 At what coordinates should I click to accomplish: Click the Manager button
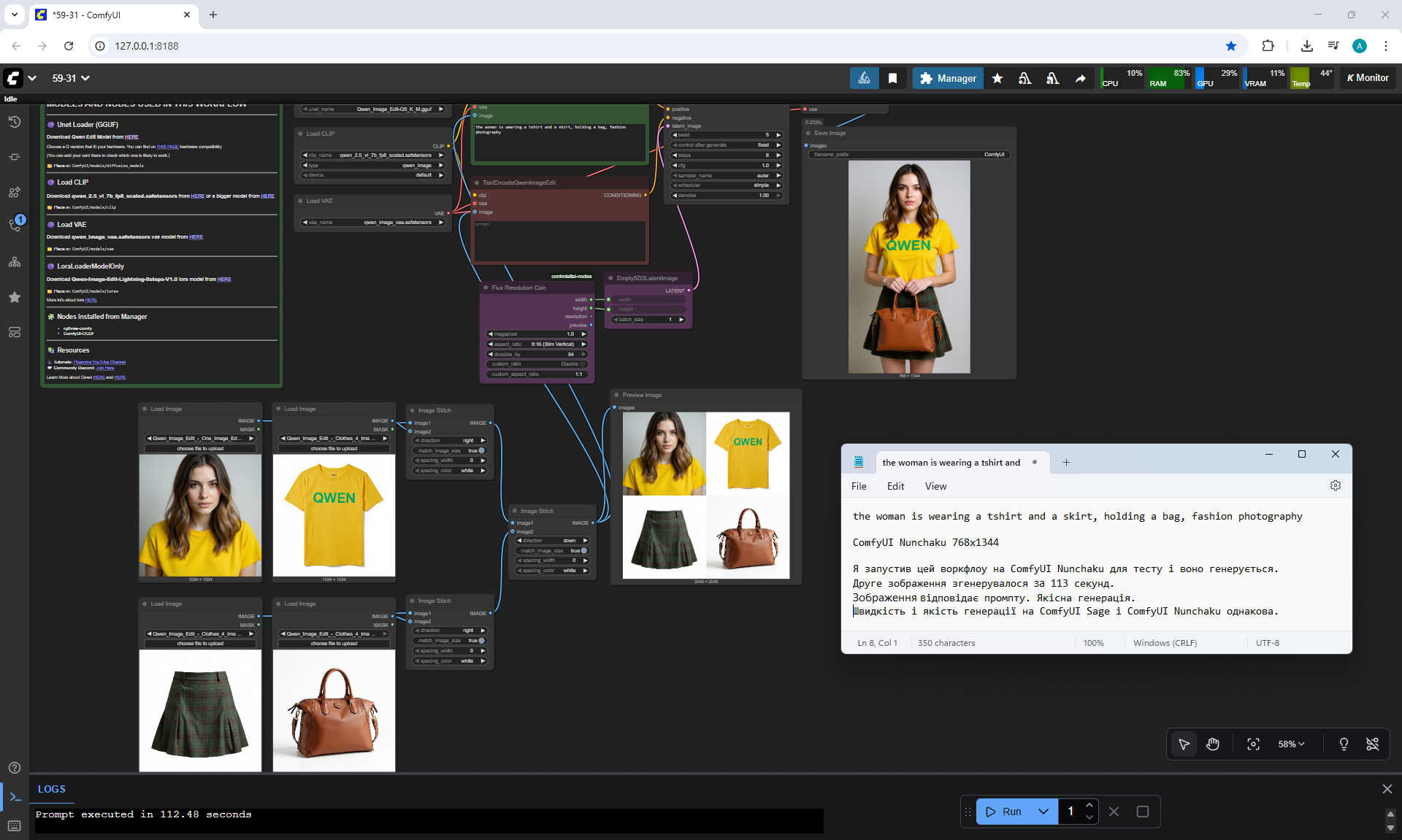948,78
